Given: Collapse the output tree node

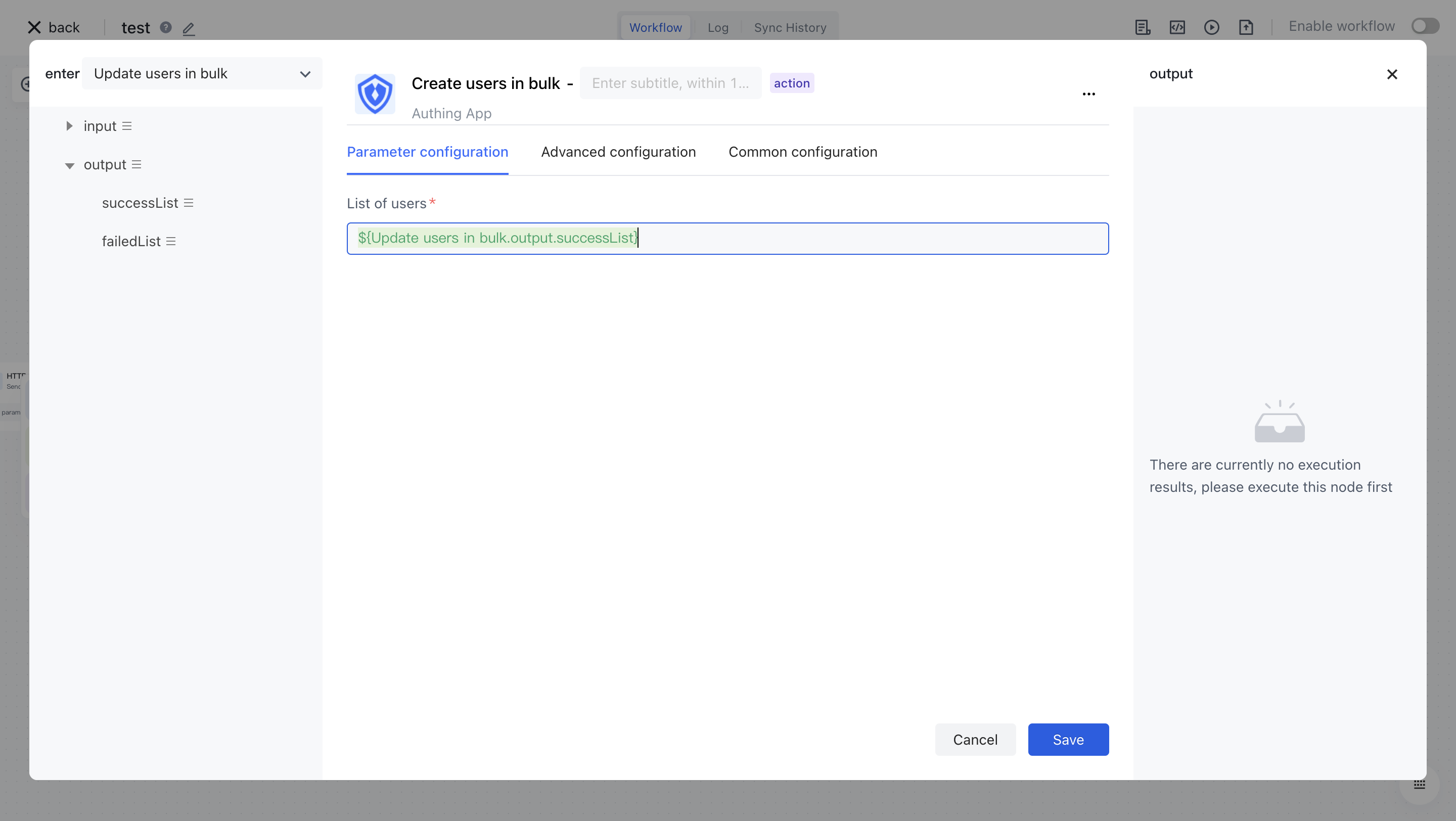Looking at the screenshot, I should 70,165.
